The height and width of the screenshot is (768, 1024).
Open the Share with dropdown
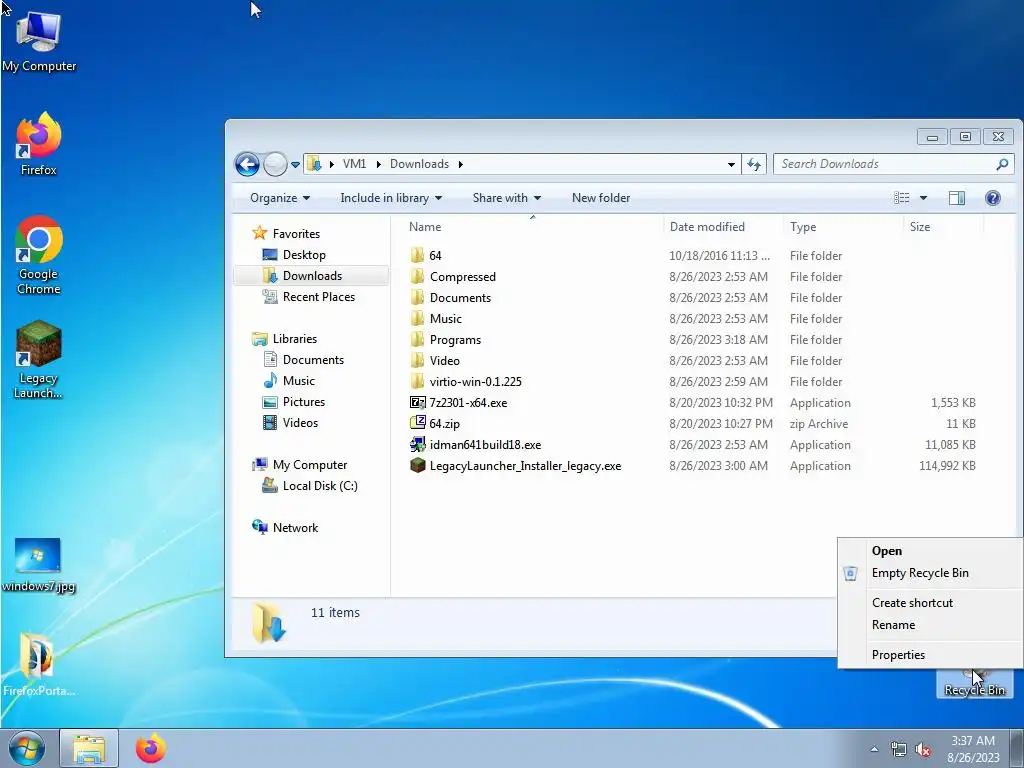coord(507,198)
